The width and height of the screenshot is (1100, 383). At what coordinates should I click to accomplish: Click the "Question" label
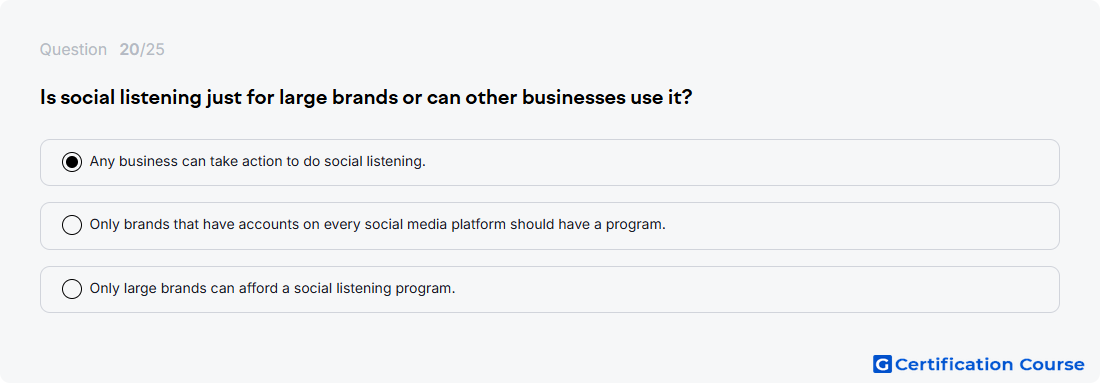tap(73, 50)
